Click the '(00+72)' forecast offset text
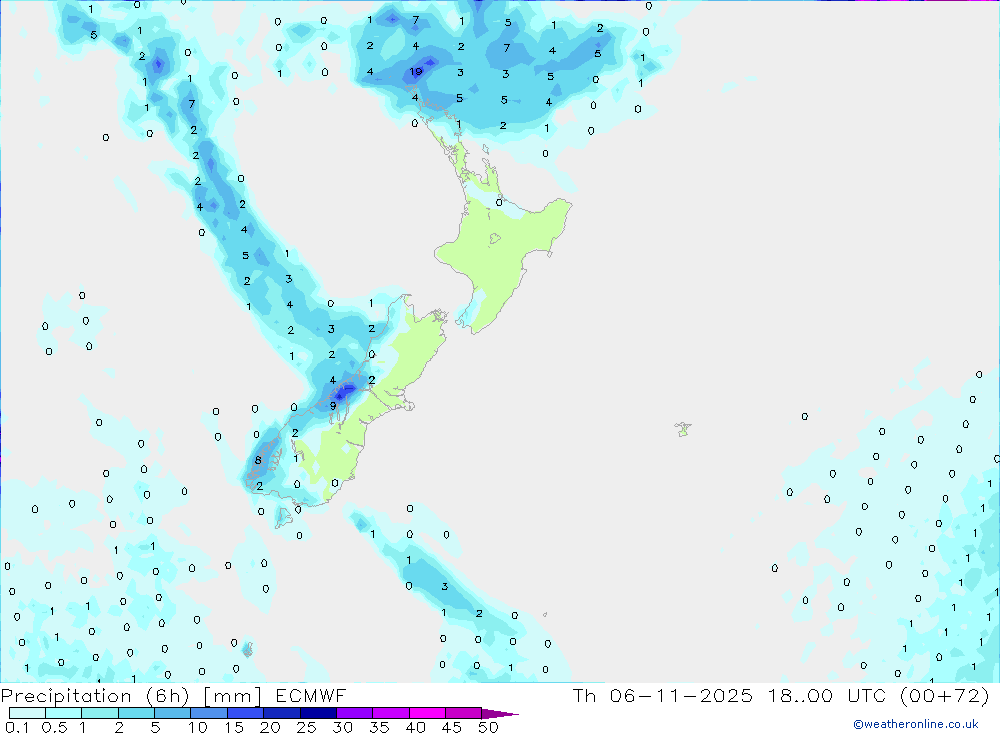Screen dimensions: 1000x733 [x=945, y=695]
